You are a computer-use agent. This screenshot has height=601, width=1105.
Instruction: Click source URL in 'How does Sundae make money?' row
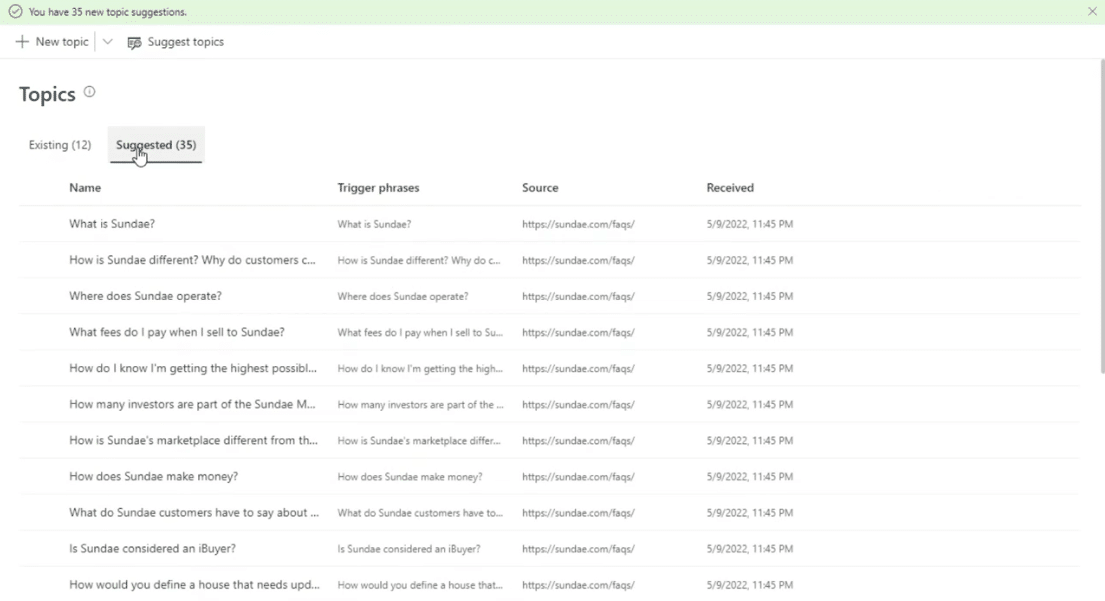[578, 476]
